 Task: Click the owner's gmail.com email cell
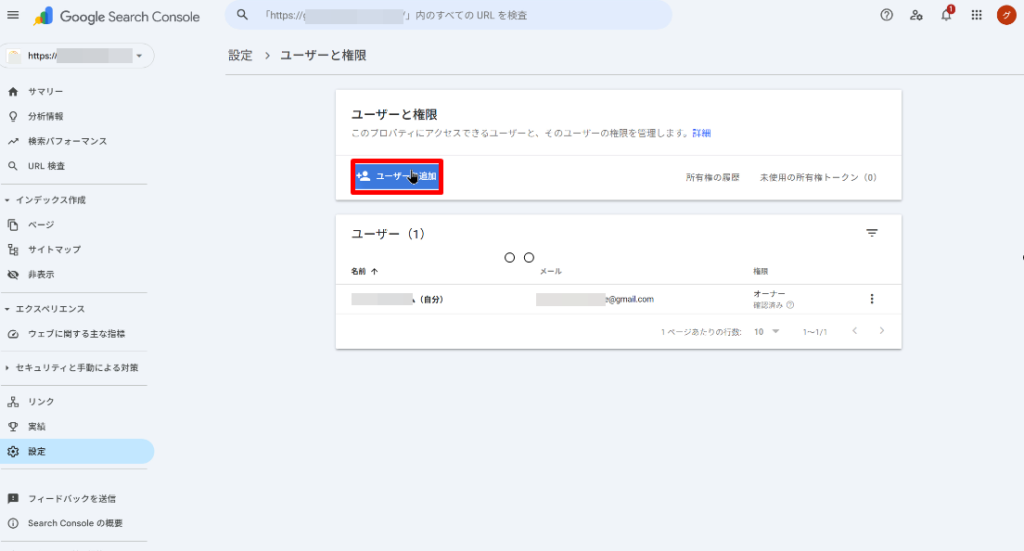coord(595,299)
